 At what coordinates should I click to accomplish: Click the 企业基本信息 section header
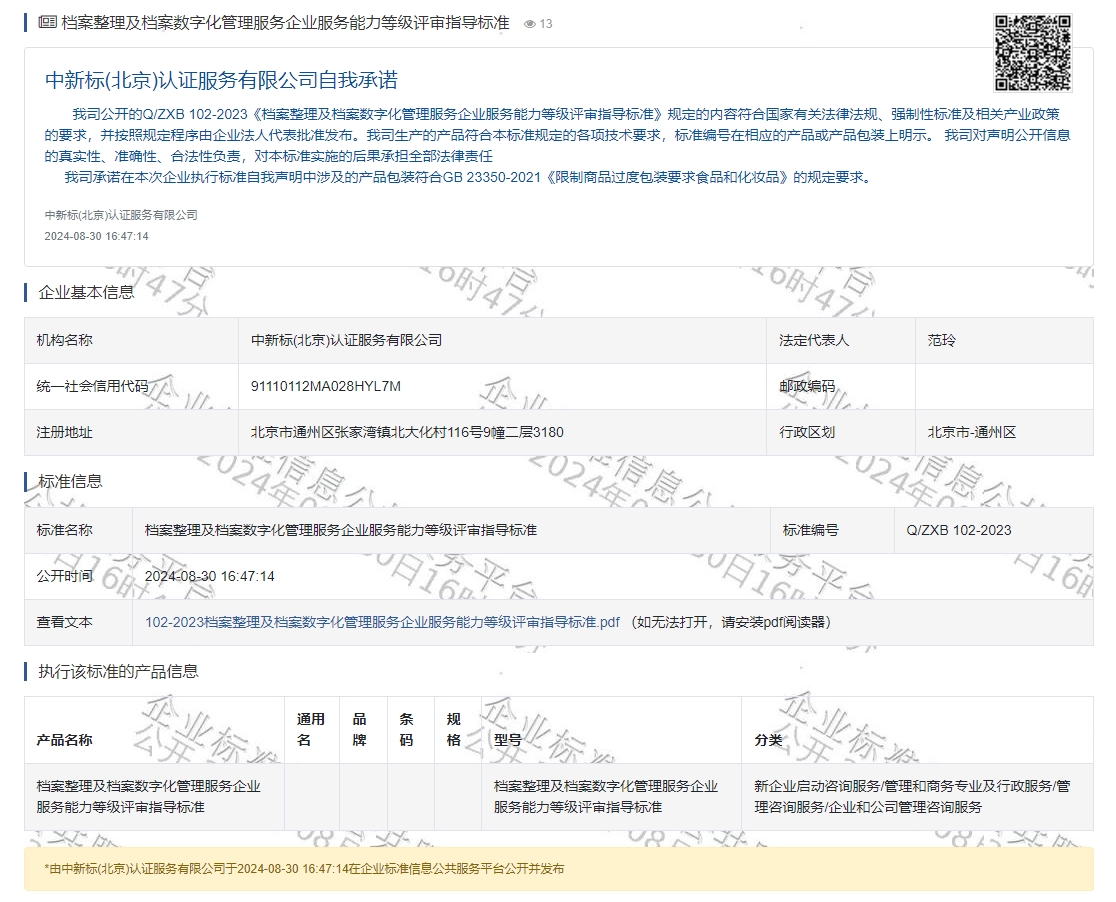tap(86, 292)
